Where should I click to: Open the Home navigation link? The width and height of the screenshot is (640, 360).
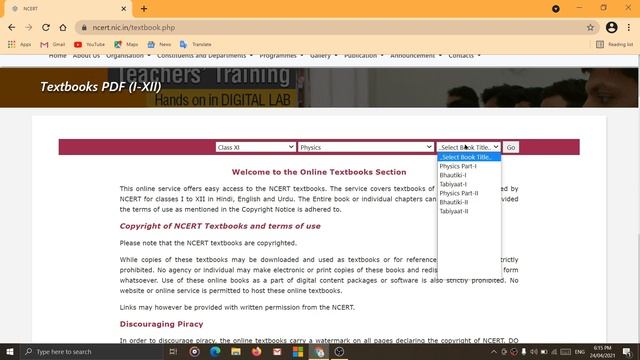(58, 56)
